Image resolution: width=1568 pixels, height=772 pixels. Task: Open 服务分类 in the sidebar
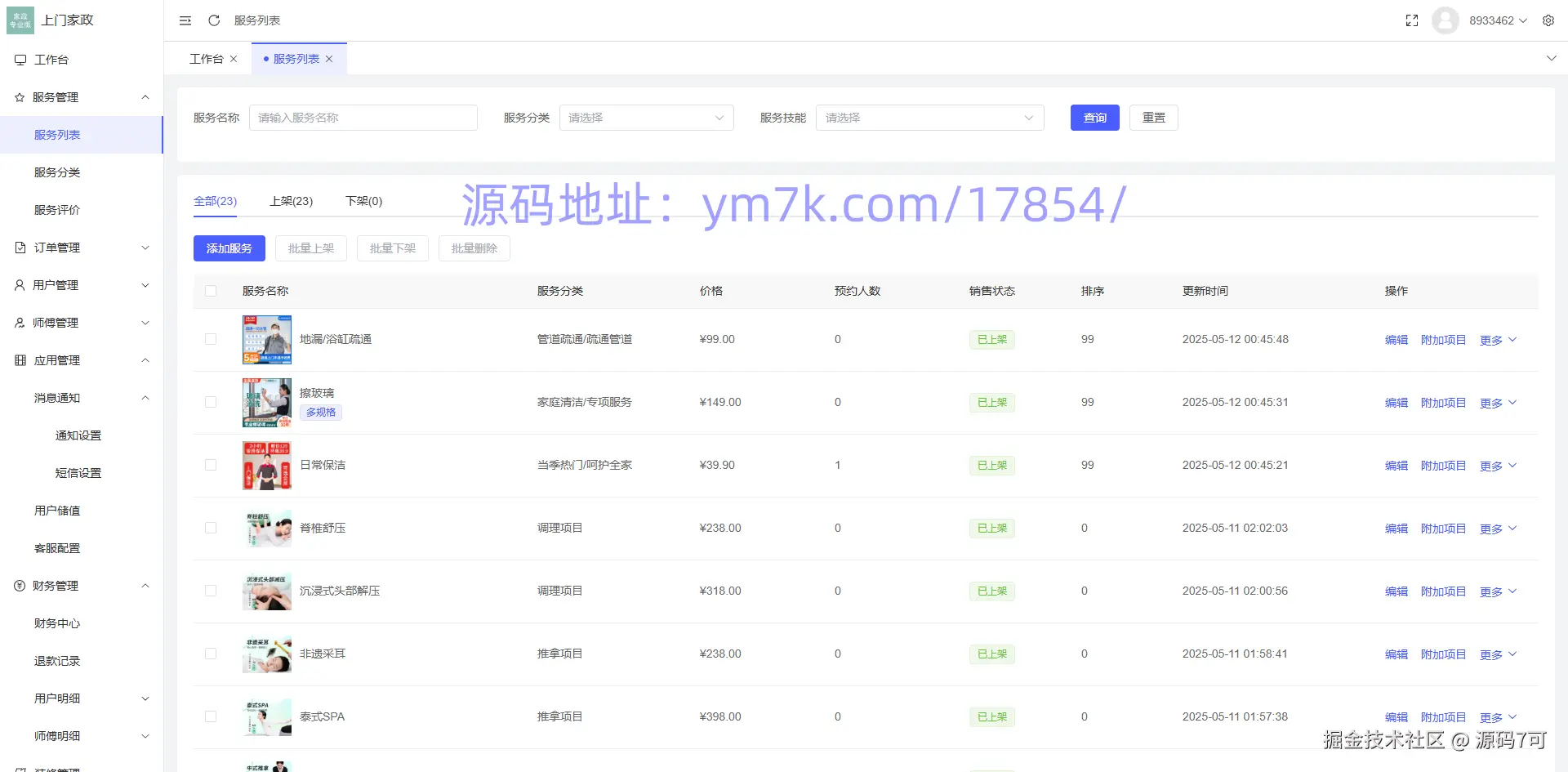pyautogui.click(x=57, y=172)
